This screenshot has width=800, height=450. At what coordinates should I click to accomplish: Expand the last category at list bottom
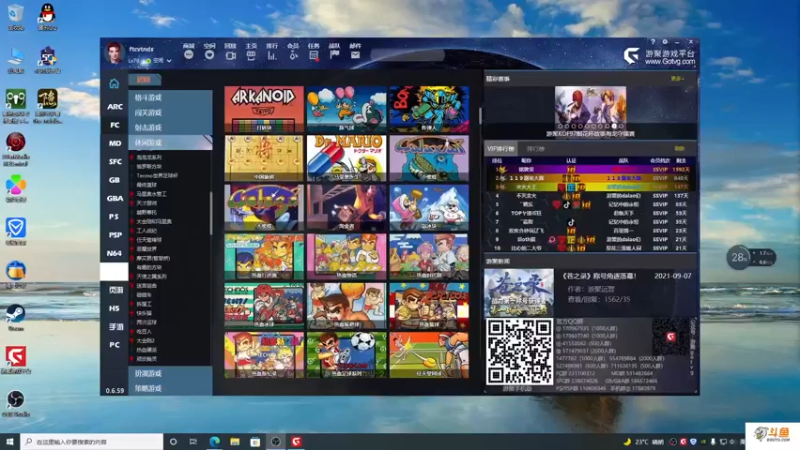pyautogui.click(x=170, y=388)
